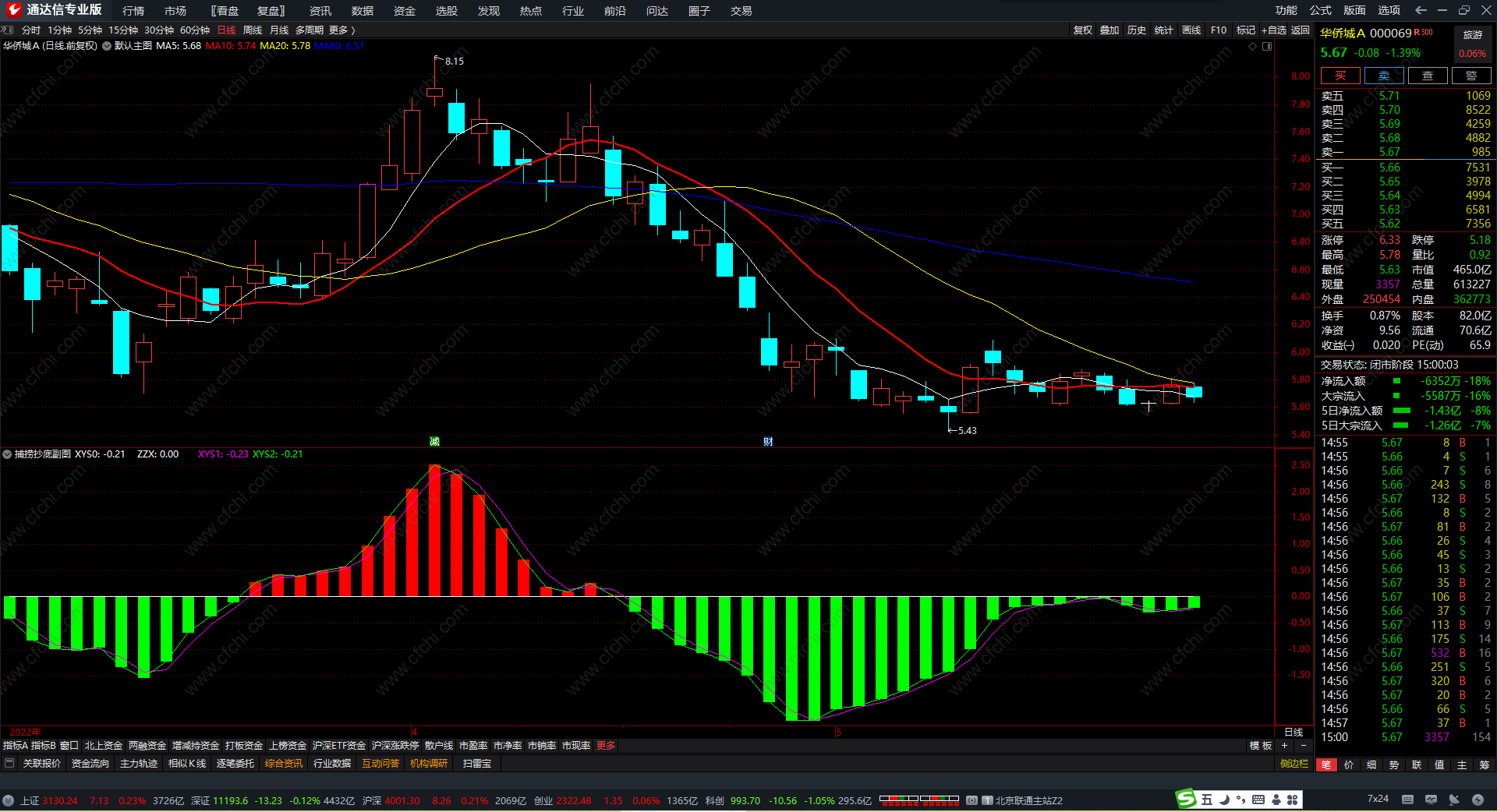The width and height of the screenshot is (1497, 812).
Task: Click the circle icon beside 捕捞抄底副图
Action: click(7, 454)
